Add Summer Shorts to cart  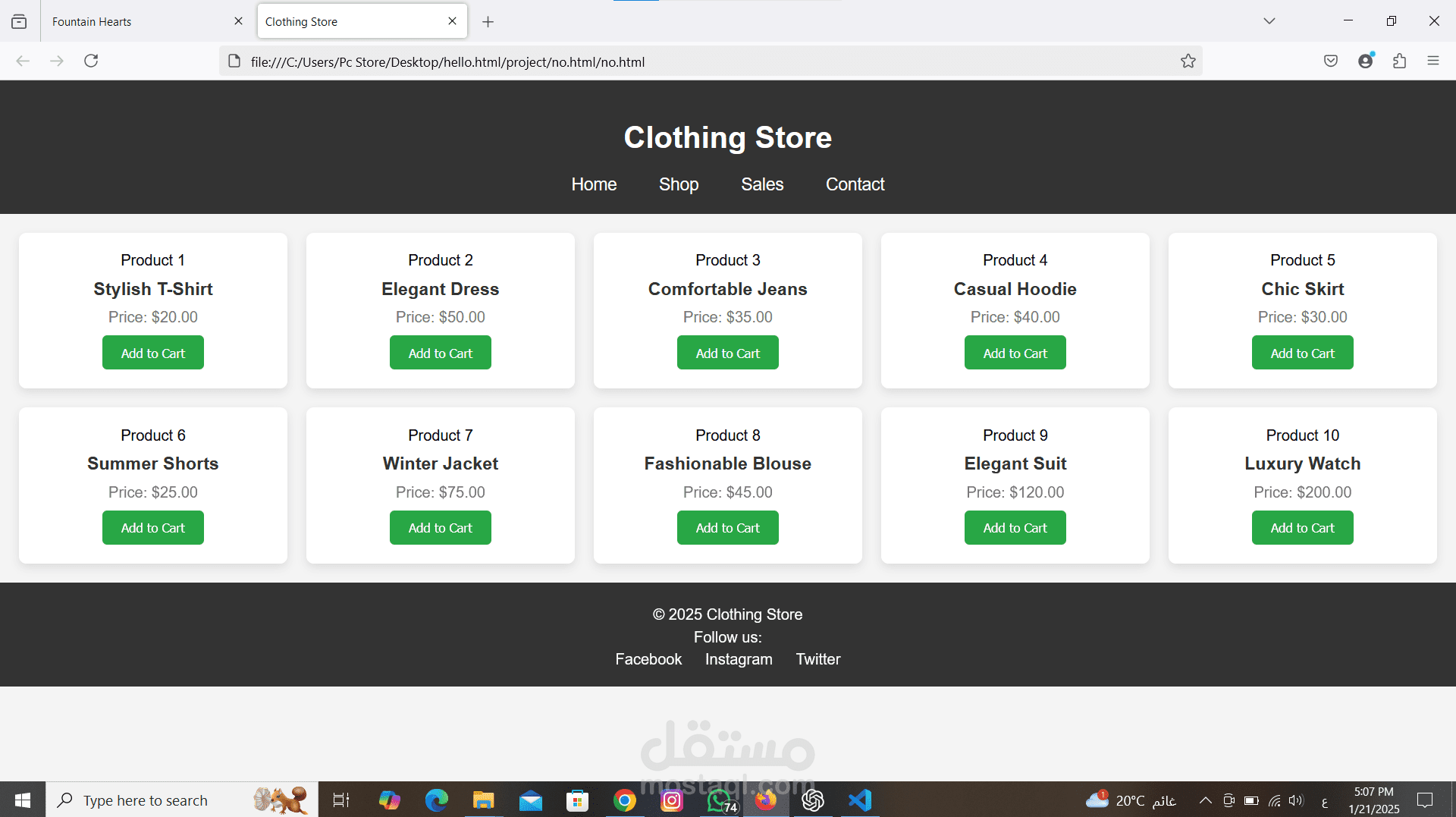pyautogui.click(x=153, y=527)
